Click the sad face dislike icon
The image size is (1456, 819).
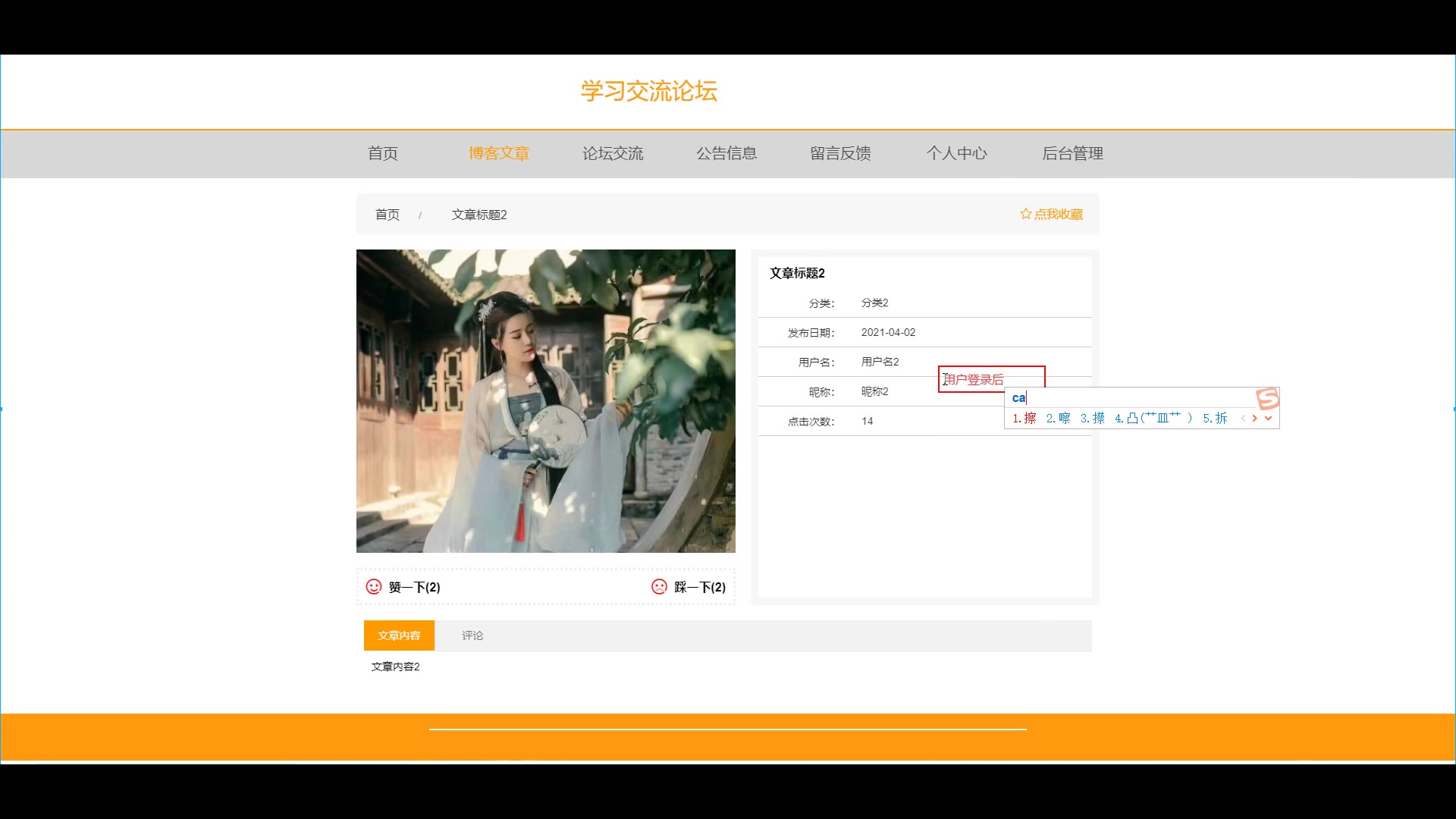click(659, 587)
